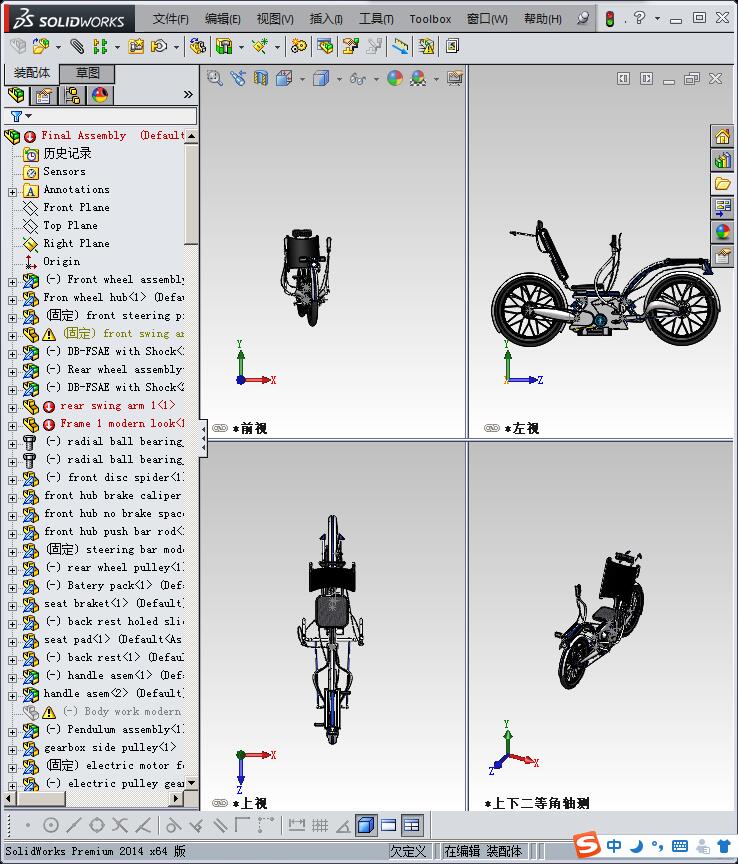Create a New Motion Study

(299, 46)
